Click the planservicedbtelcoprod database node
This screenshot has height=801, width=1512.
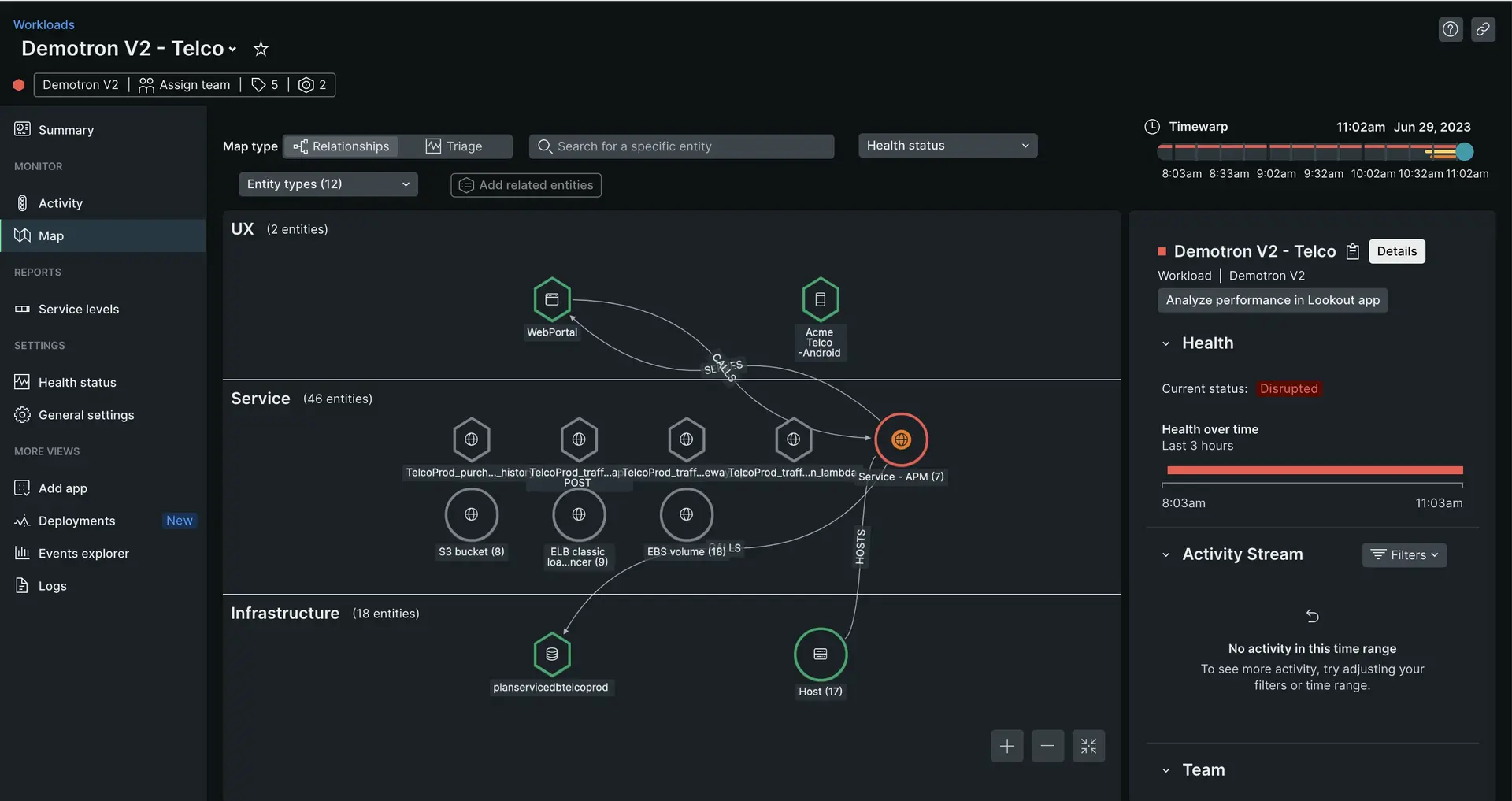(x=551, y=655)
